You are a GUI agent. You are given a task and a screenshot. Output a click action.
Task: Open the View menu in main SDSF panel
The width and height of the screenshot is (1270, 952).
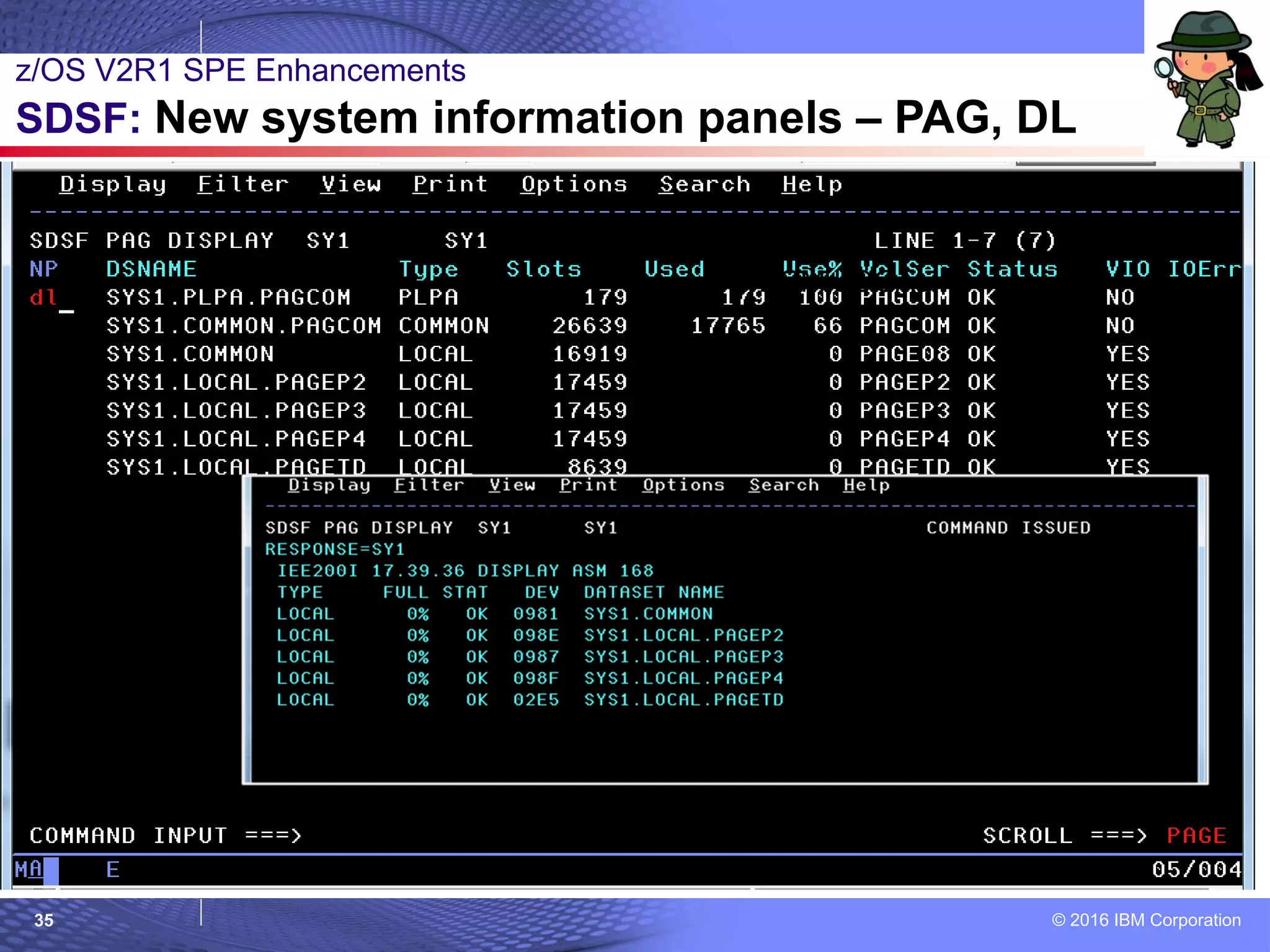[x=351, y=184]
